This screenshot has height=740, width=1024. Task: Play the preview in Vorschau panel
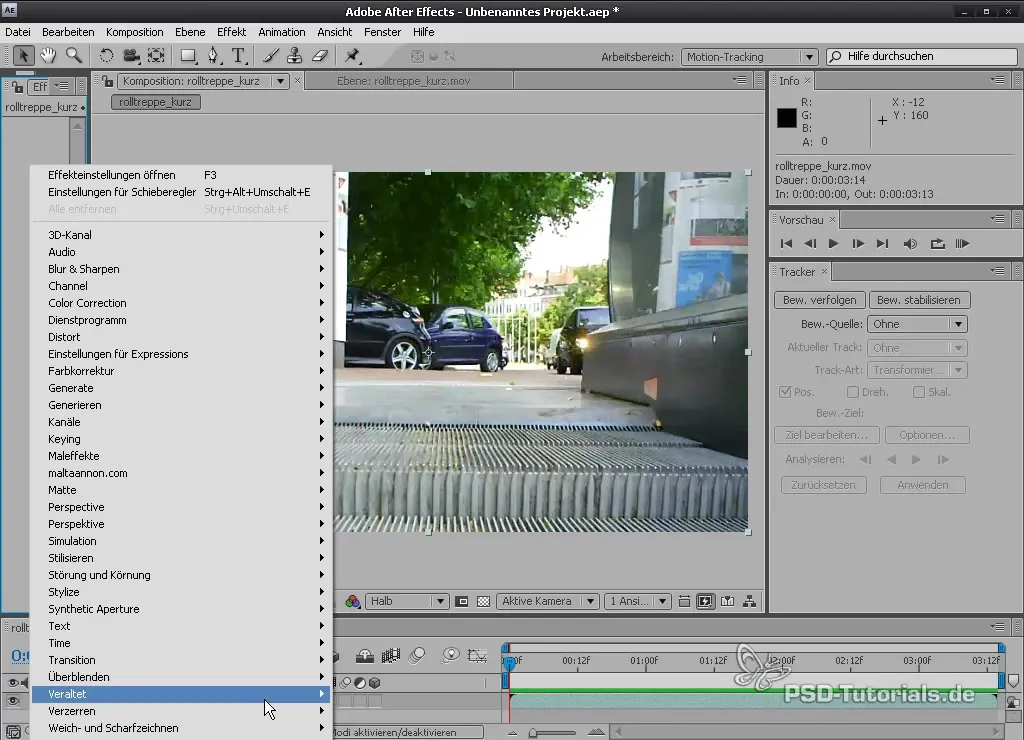point(833,244)
